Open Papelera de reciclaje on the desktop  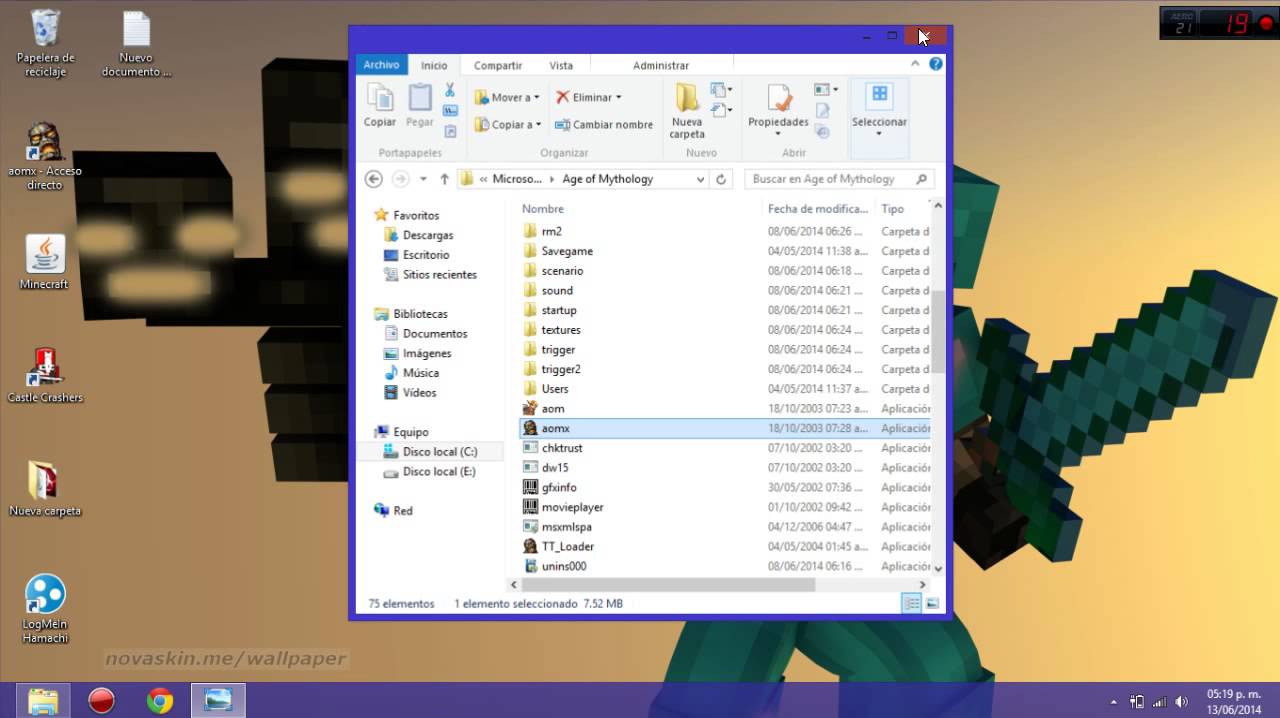pos(45,44)
